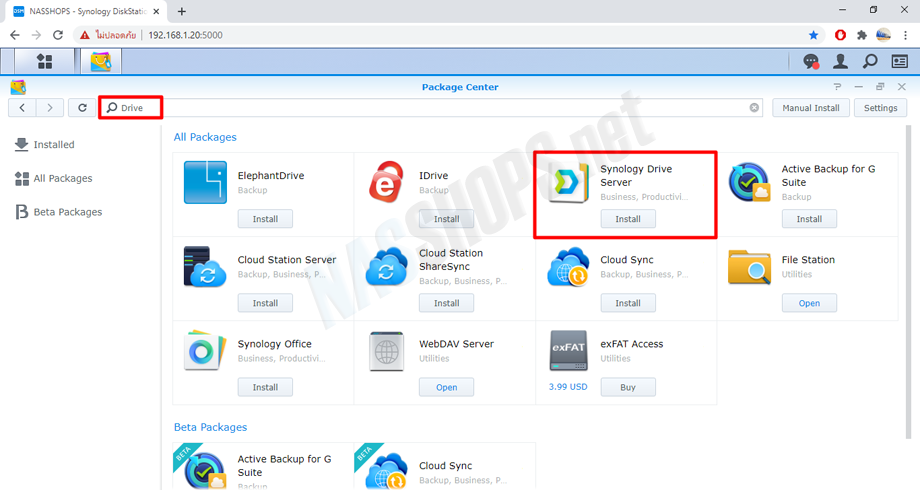Image resolution: width=920 pixels, height=490 pixels.
Task: Open WebDAV Server
Action: point(447,387)
